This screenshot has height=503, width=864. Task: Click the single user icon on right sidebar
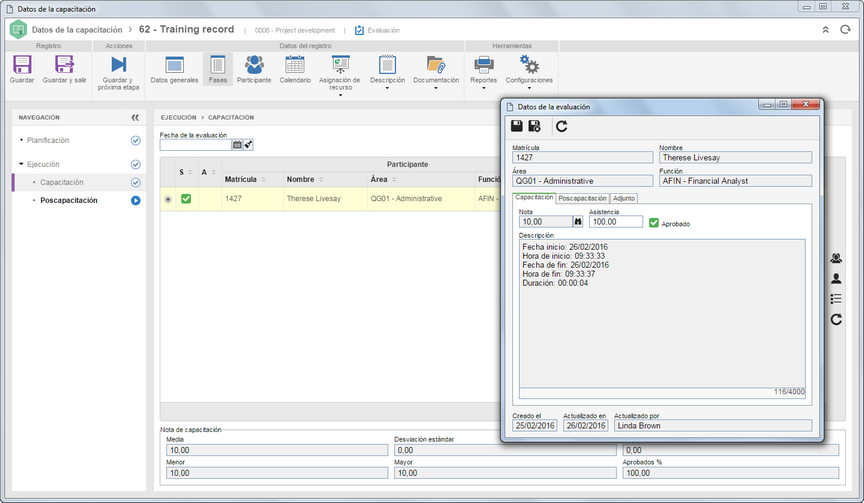tap(836, 278)
